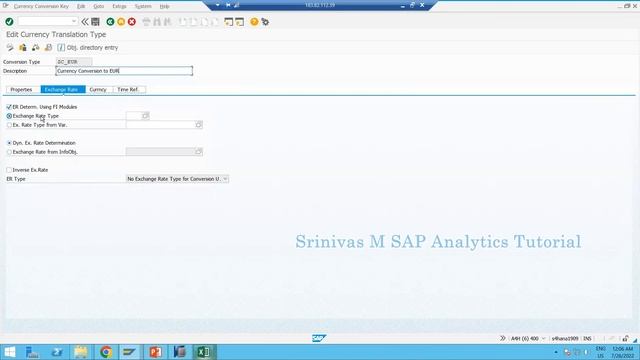
Task: Select Exchange Rate from InfoObj. radio button
Action: pyautogui.click(x=9, y=152)
